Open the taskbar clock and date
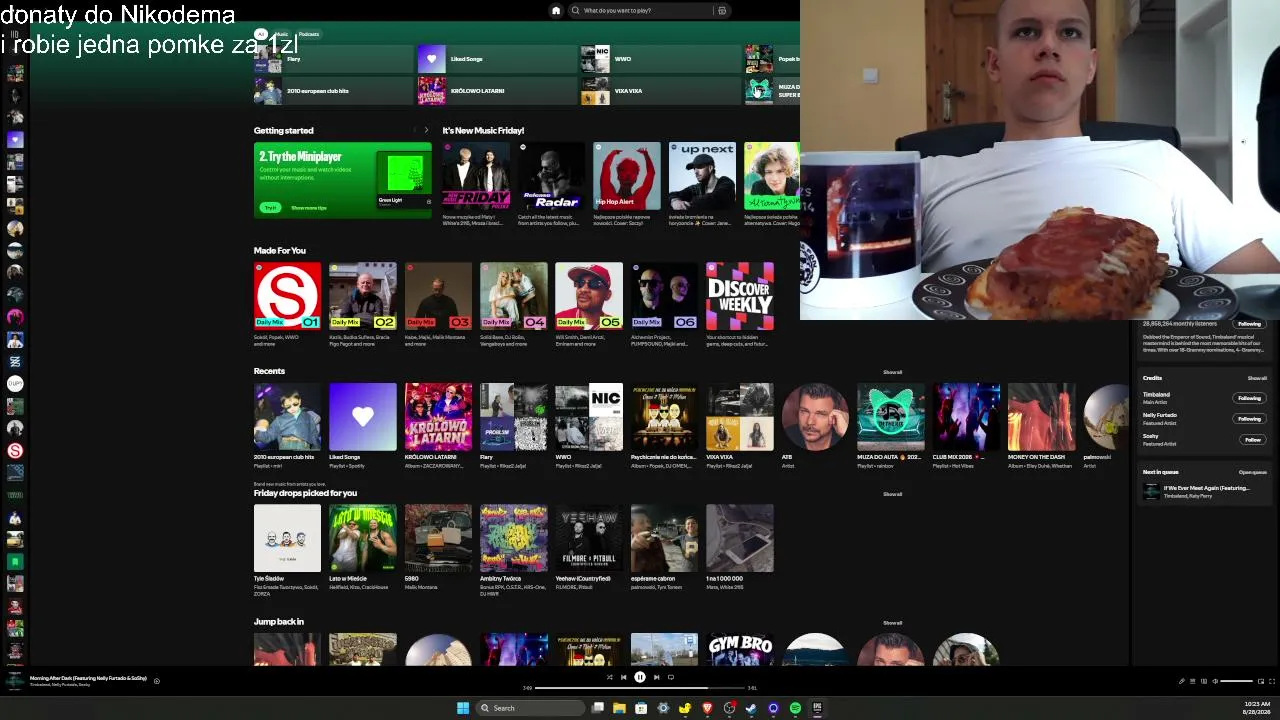 [x=1257, y=708]
